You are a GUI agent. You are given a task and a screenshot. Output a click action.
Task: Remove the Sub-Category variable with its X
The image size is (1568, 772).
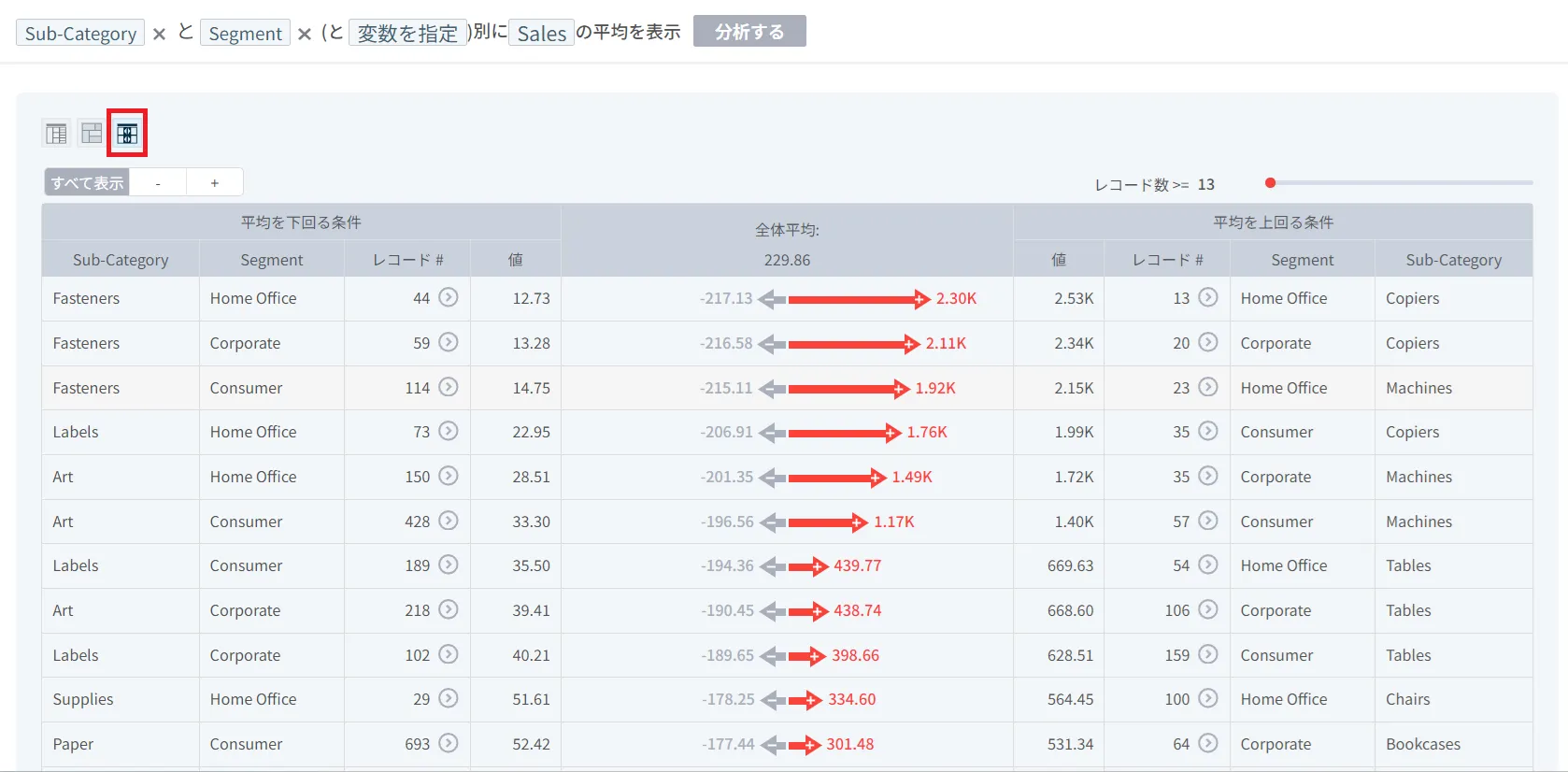coord(159,34)
